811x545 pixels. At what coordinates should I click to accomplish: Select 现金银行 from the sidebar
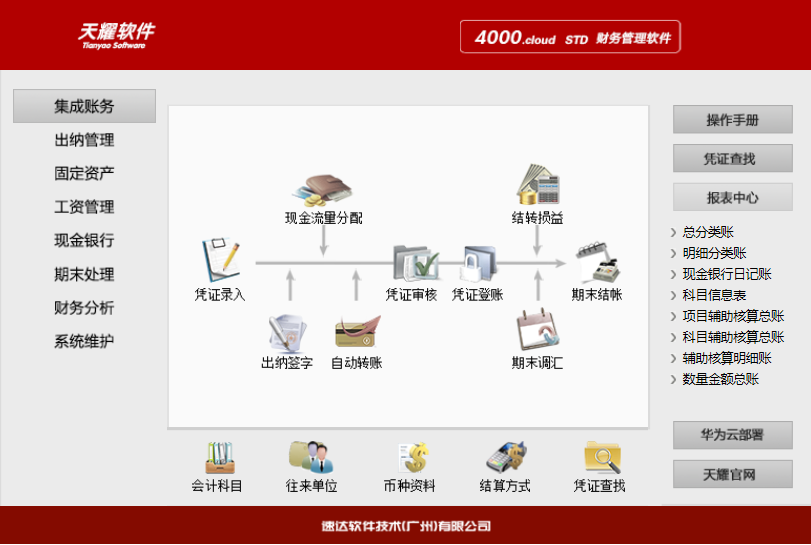point(84,240)
